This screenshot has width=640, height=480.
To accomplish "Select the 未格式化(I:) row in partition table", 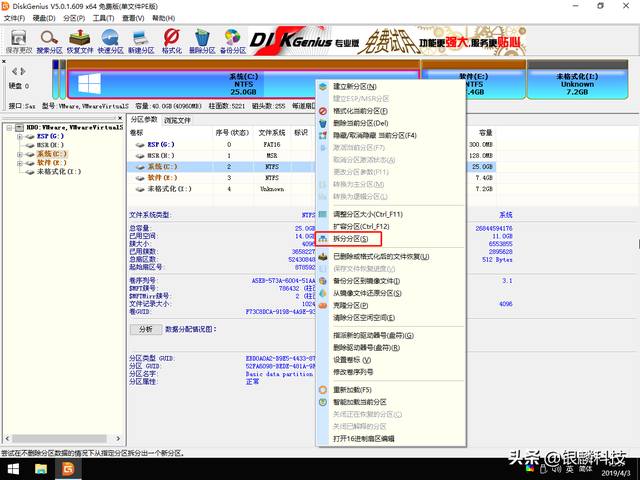I will point(312,189).
